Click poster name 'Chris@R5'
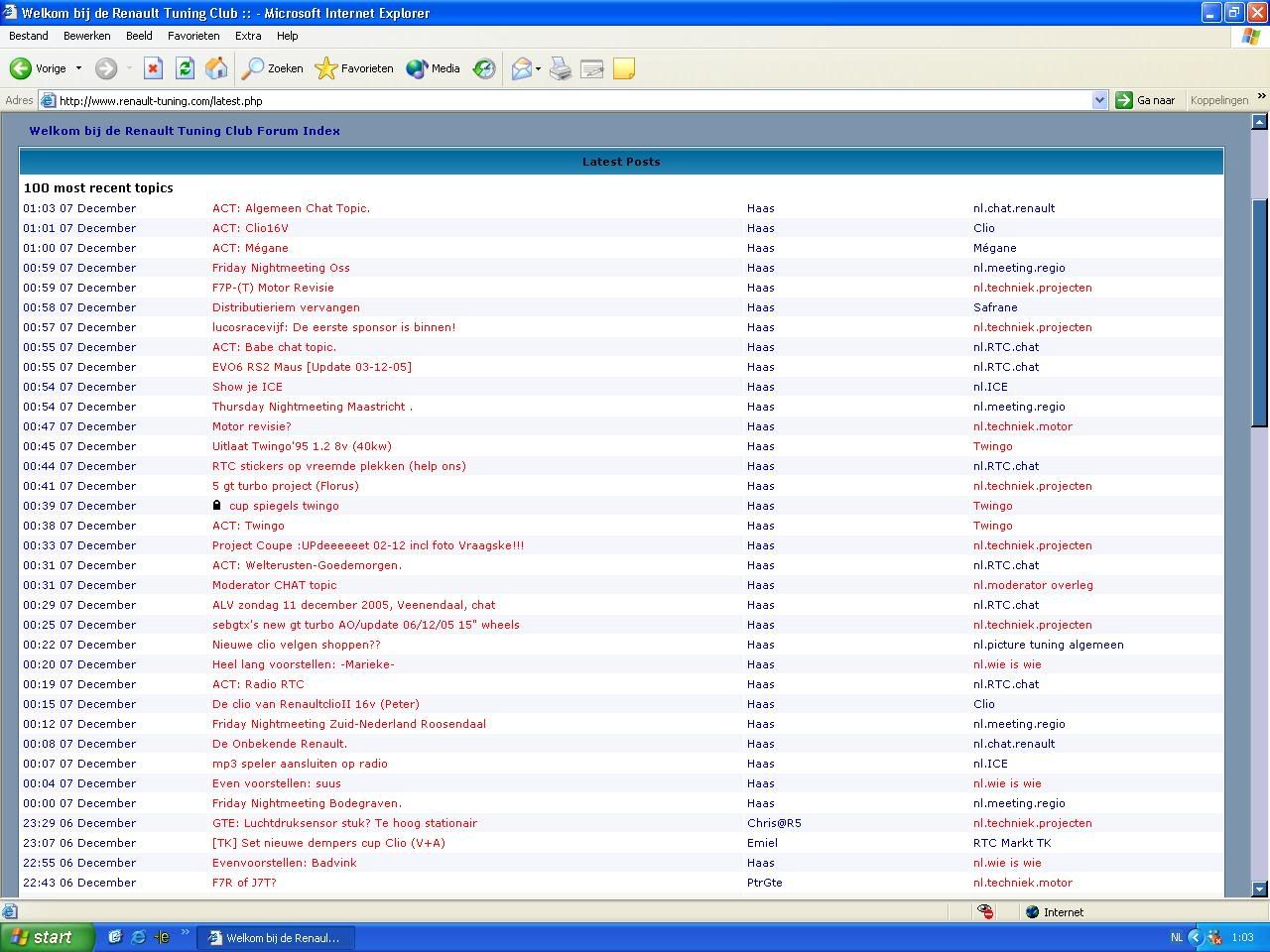Screen dimensions: 1270x952 coord(774,823)
